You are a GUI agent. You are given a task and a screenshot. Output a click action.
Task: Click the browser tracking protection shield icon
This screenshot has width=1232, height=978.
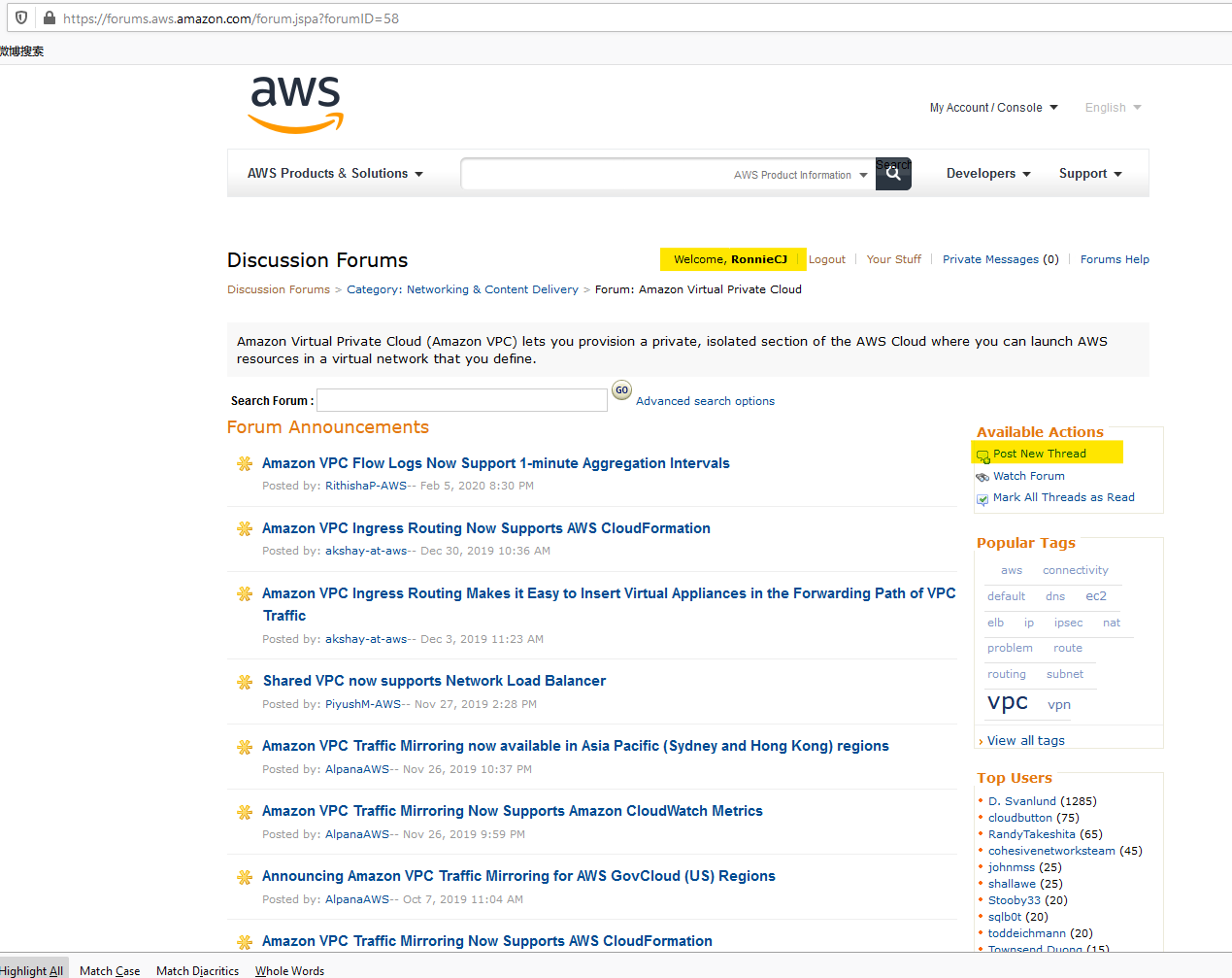pos(21,17)
